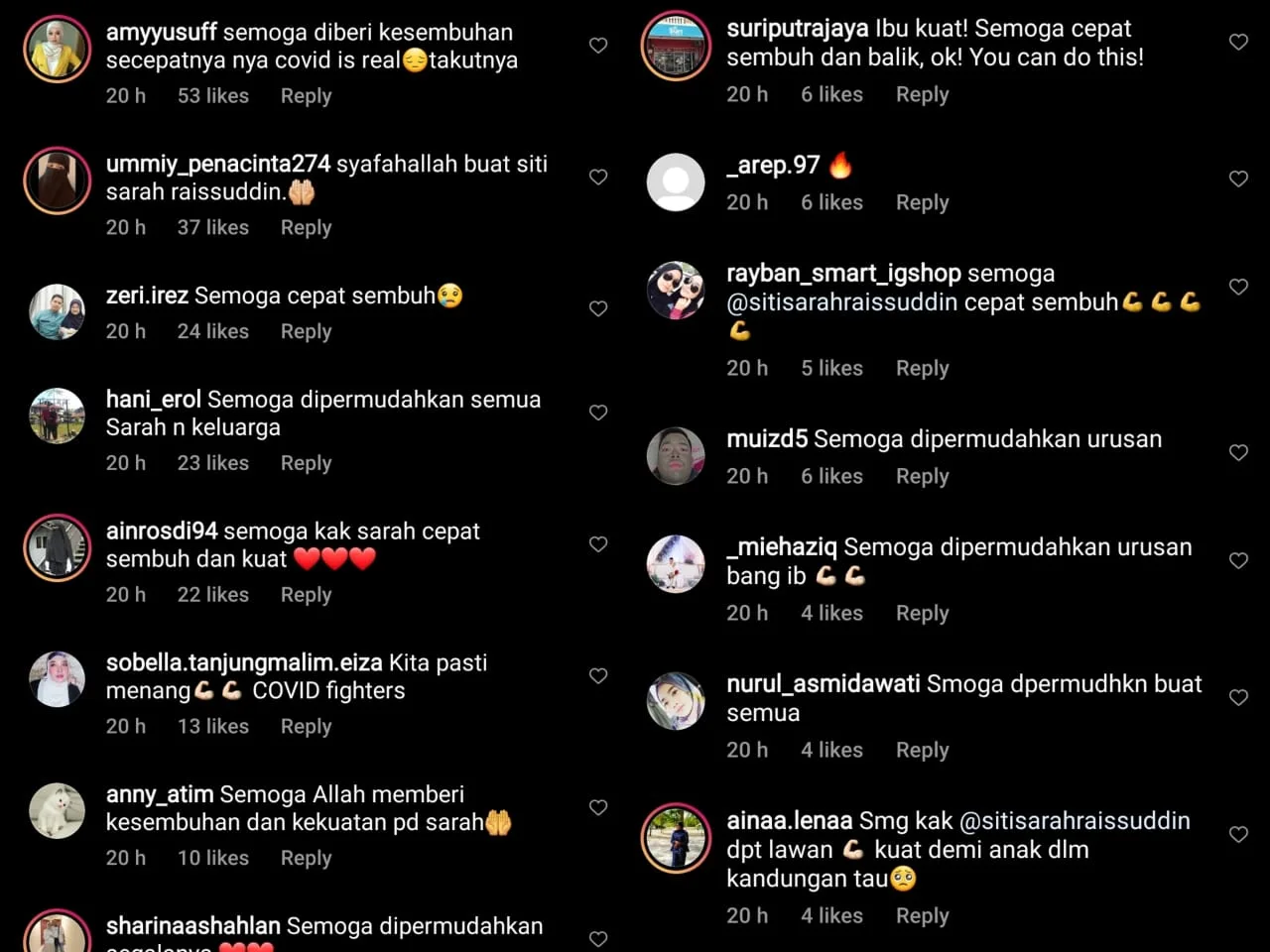
Task: Open the @sitisarahraissuddin mention in ainaa.lenaa's comment
Action: [x=1075, y=821]
